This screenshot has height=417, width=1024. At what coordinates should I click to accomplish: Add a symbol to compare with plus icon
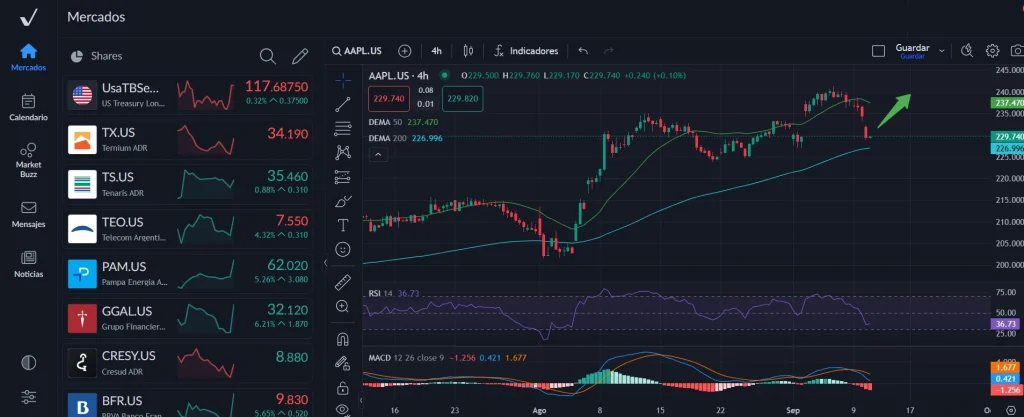pyautogui.click(x=405, y=51)
